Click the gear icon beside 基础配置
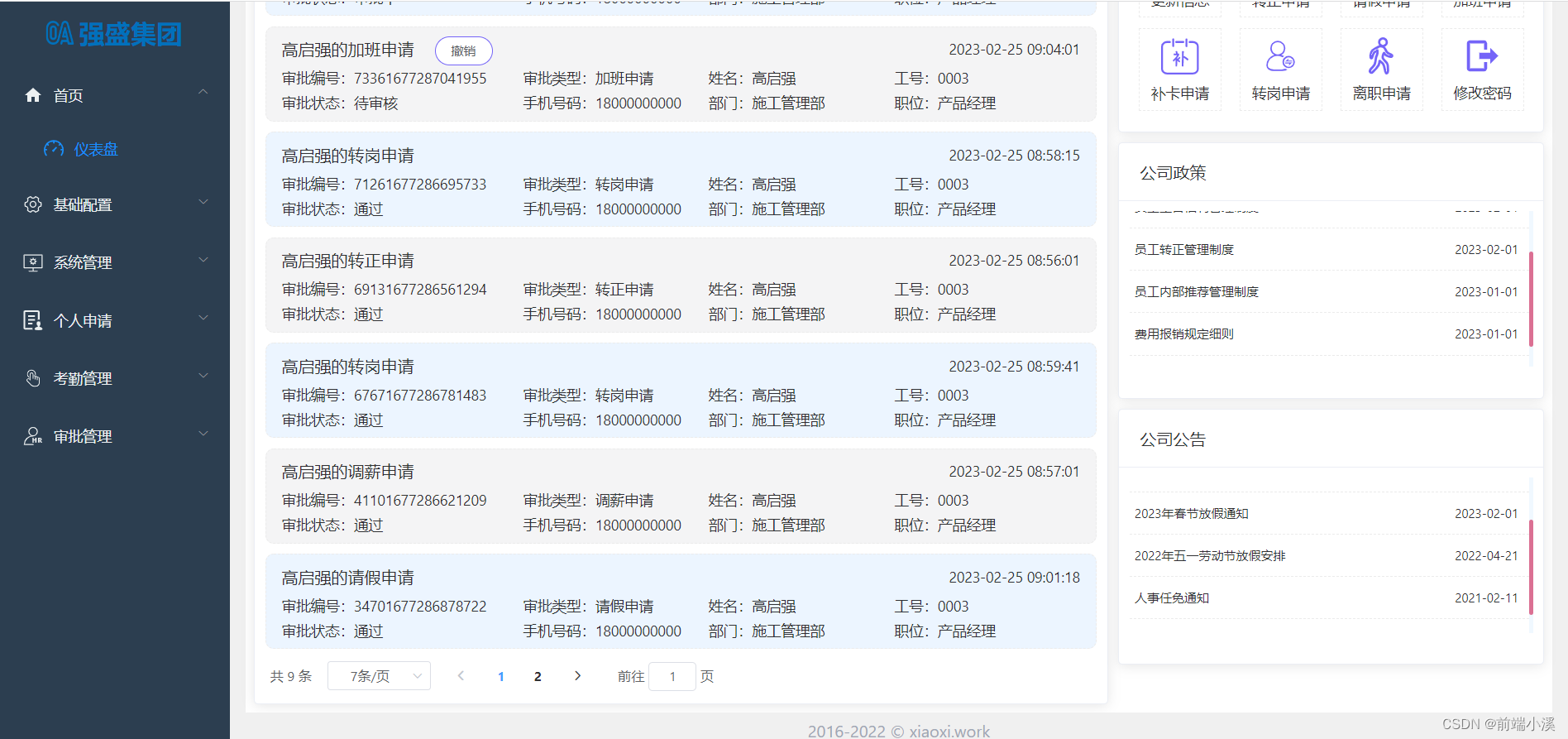The height and width of the screenshot is (739, 1568). (x=33, y=204)
